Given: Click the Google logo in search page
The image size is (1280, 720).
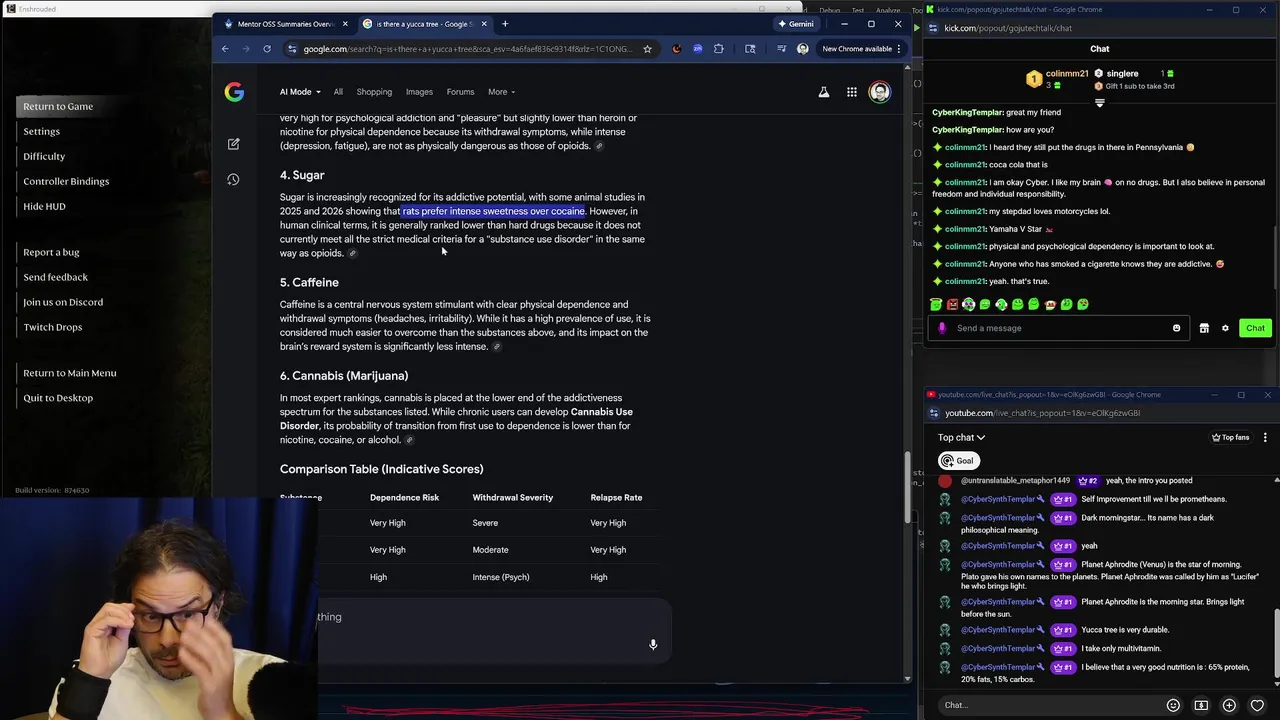Looking at the screenshot, I should coord(234,92).
